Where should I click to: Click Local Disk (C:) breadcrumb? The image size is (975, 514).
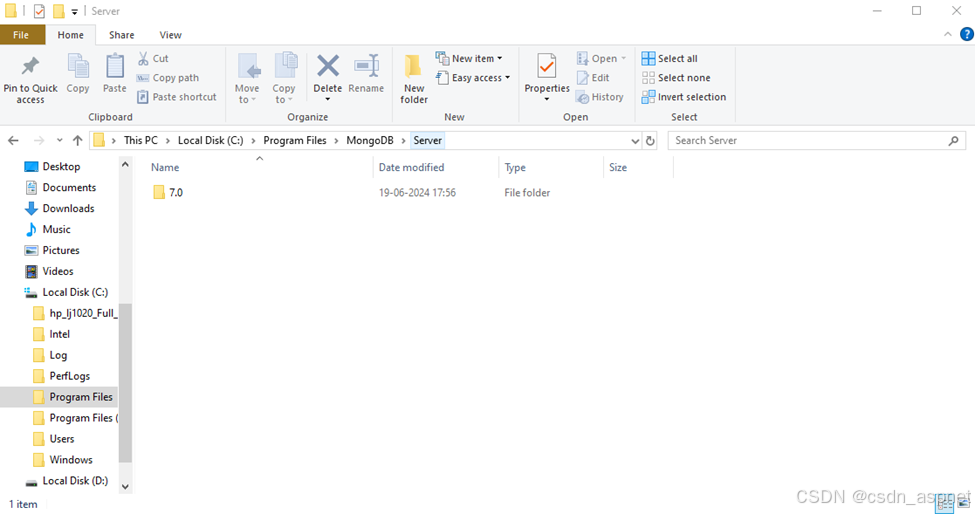pos(210,140)
